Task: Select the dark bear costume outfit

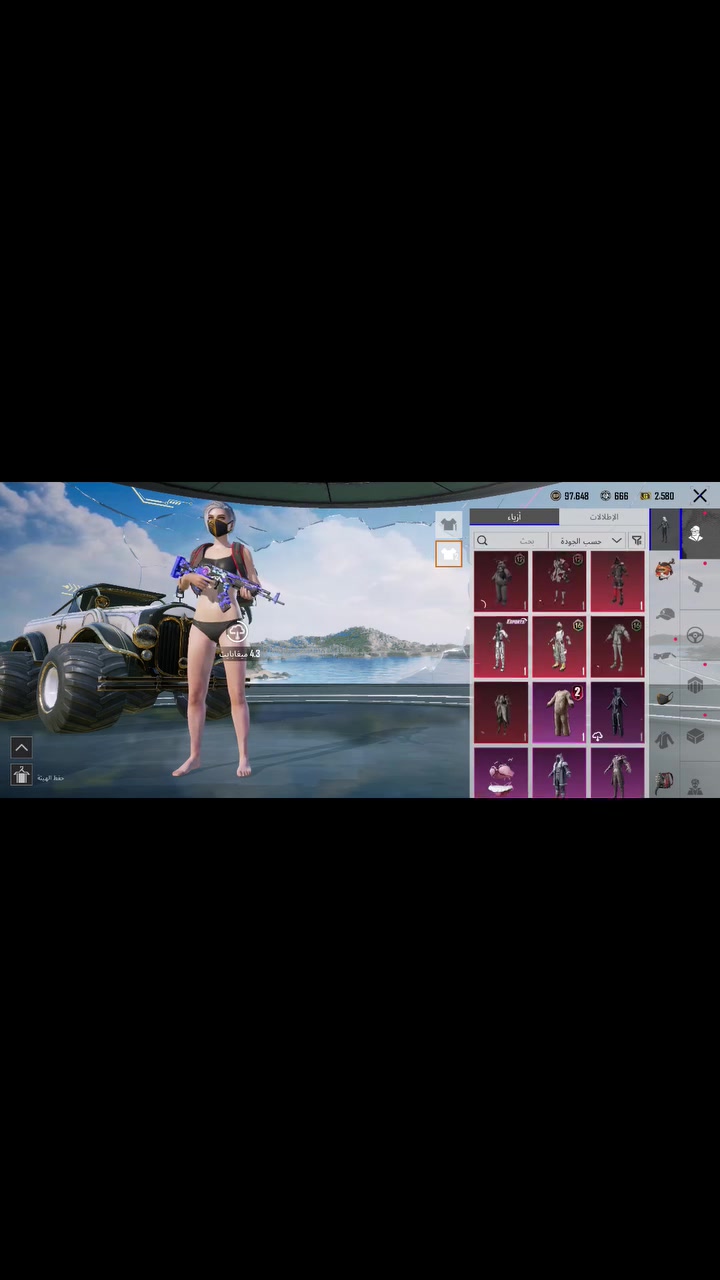Action: pyautogui.click(x=501, y=580)
